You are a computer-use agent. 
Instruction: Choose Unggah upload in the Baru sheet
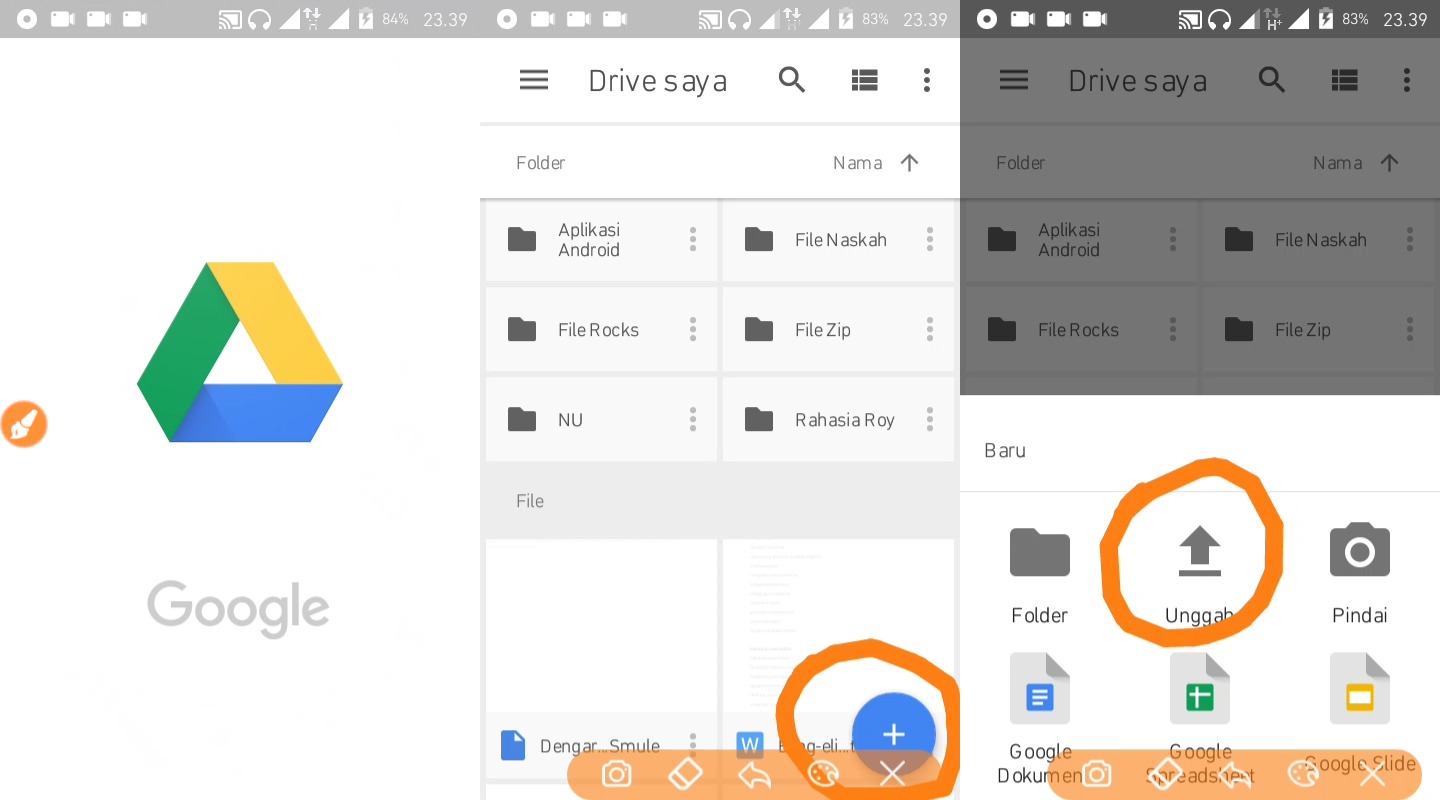coord(1200,574)
